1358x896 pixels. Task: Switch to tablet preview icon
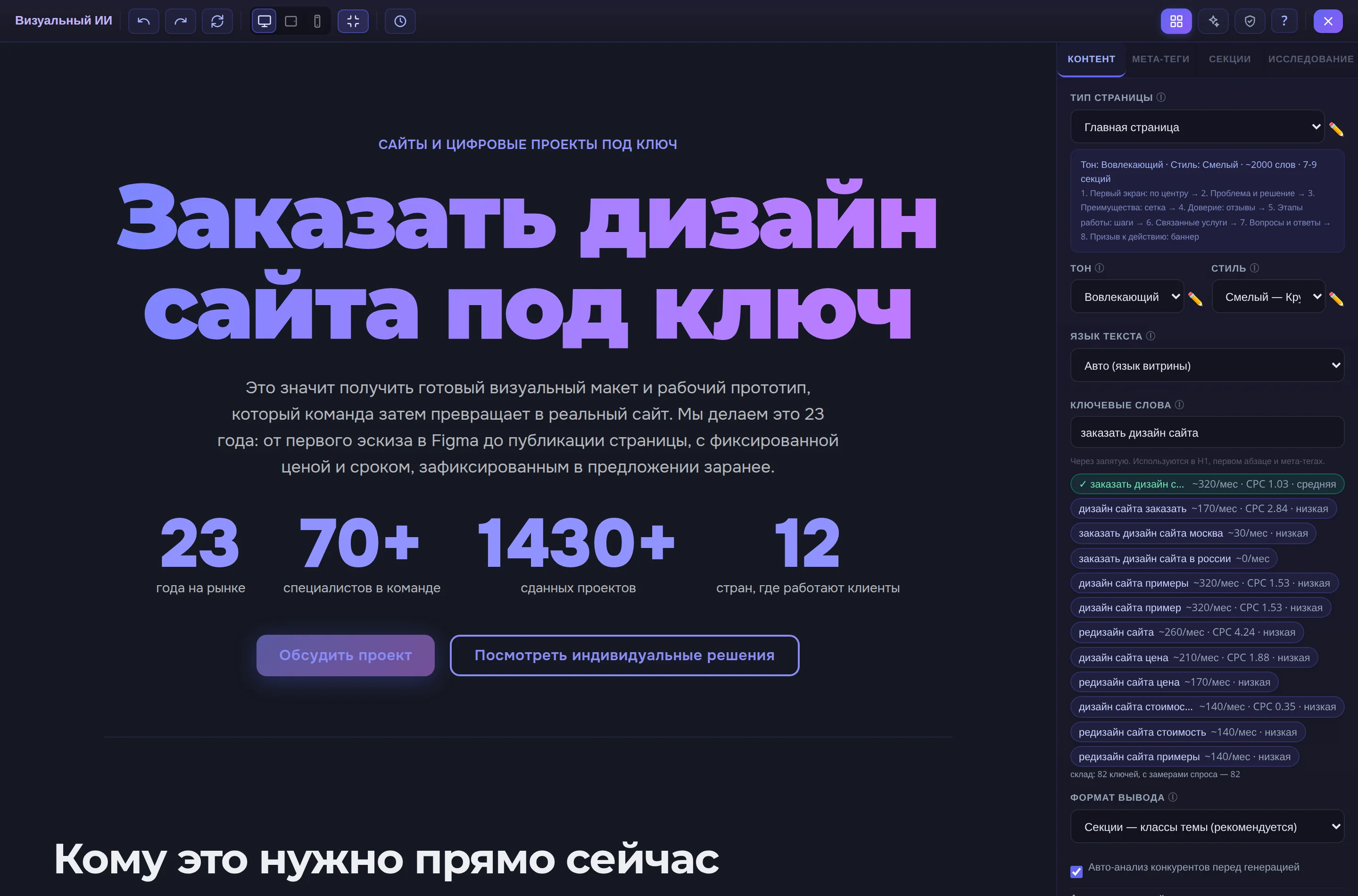[x=291, y=21]
